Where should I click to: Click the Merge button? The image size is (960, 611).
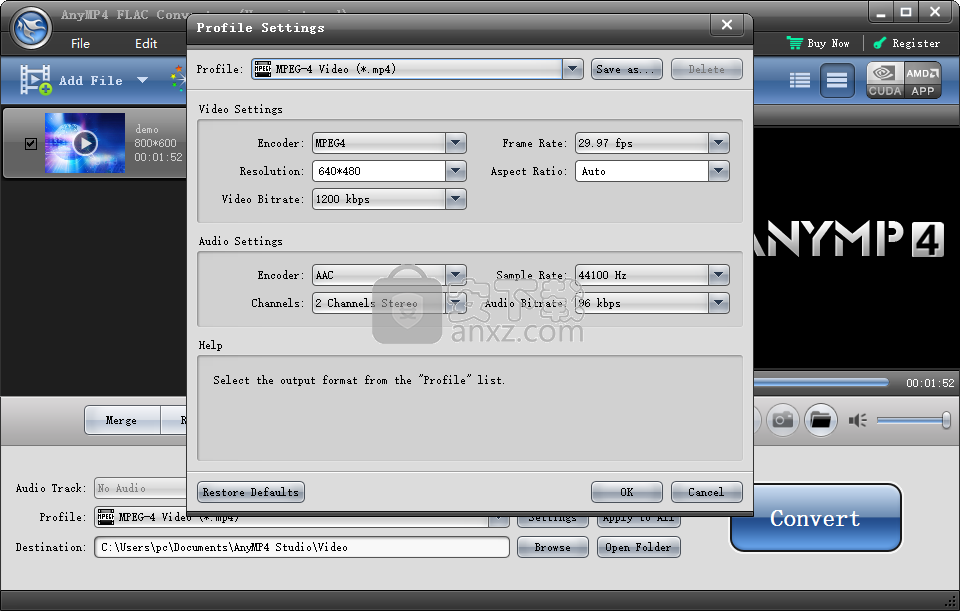point(121,421)
